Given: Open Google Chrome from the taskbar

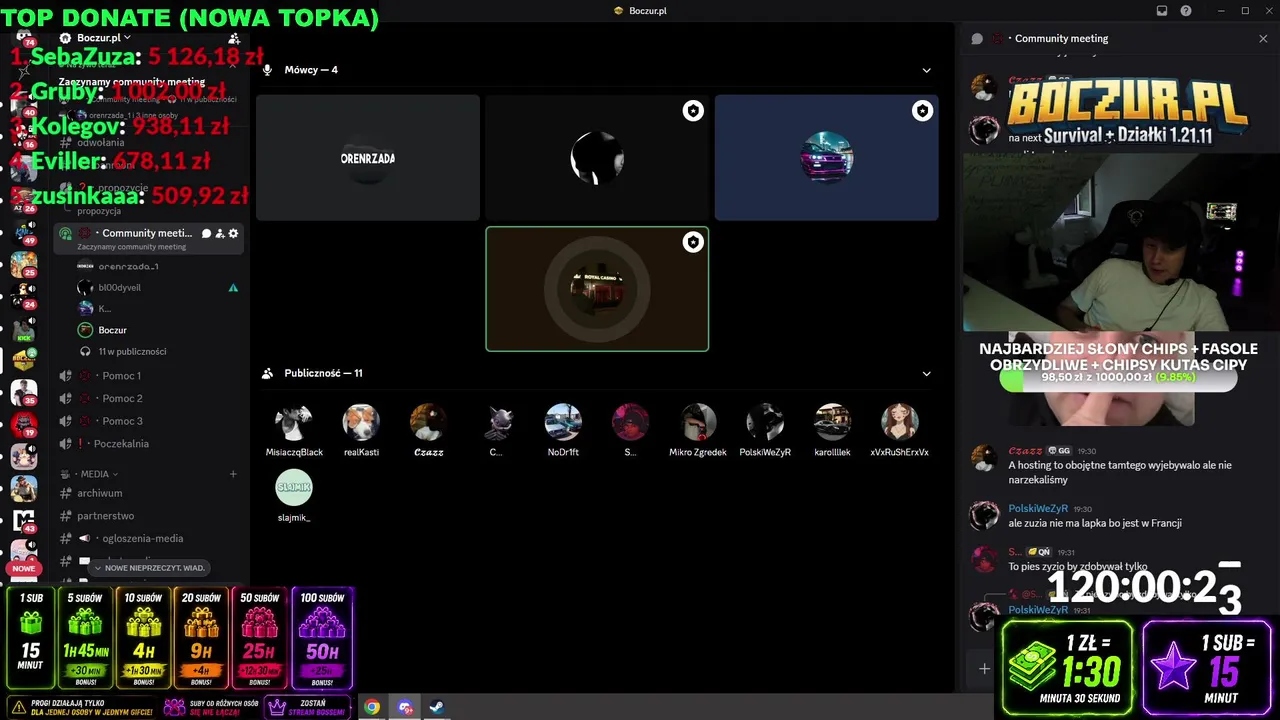Looking at the screenshot, I should click(x=372, y=707).
